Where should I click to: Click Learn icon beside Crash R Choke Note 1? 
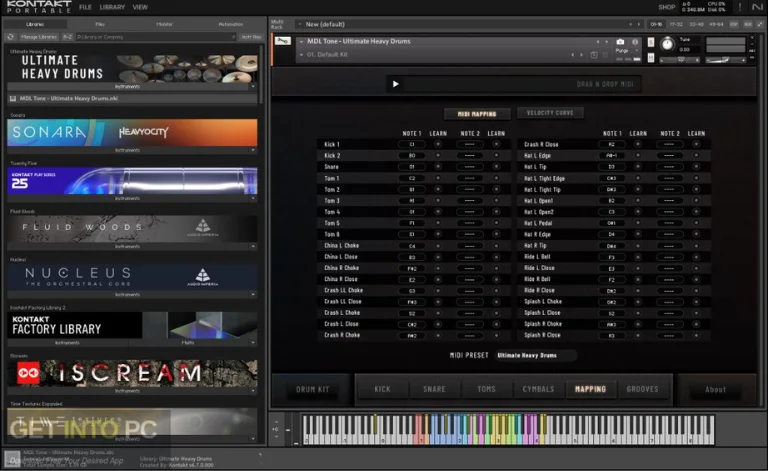[x=438, y=335]
